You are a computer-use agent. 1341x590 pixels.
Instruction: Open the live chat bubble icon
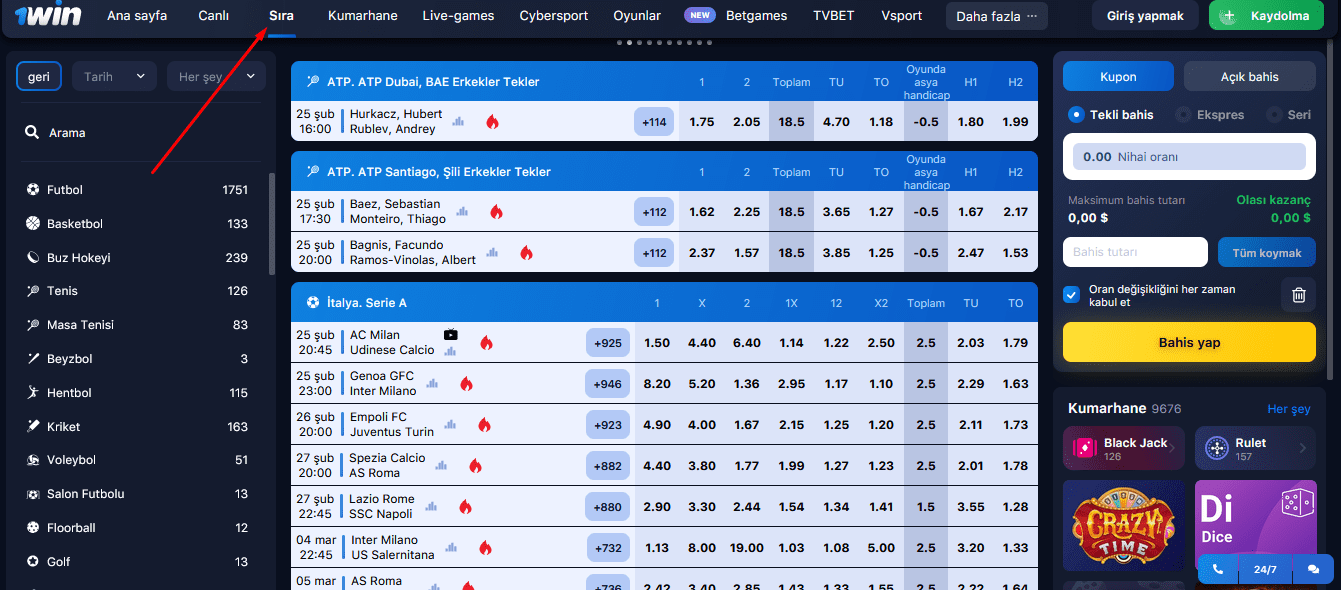click(1313, 569)
